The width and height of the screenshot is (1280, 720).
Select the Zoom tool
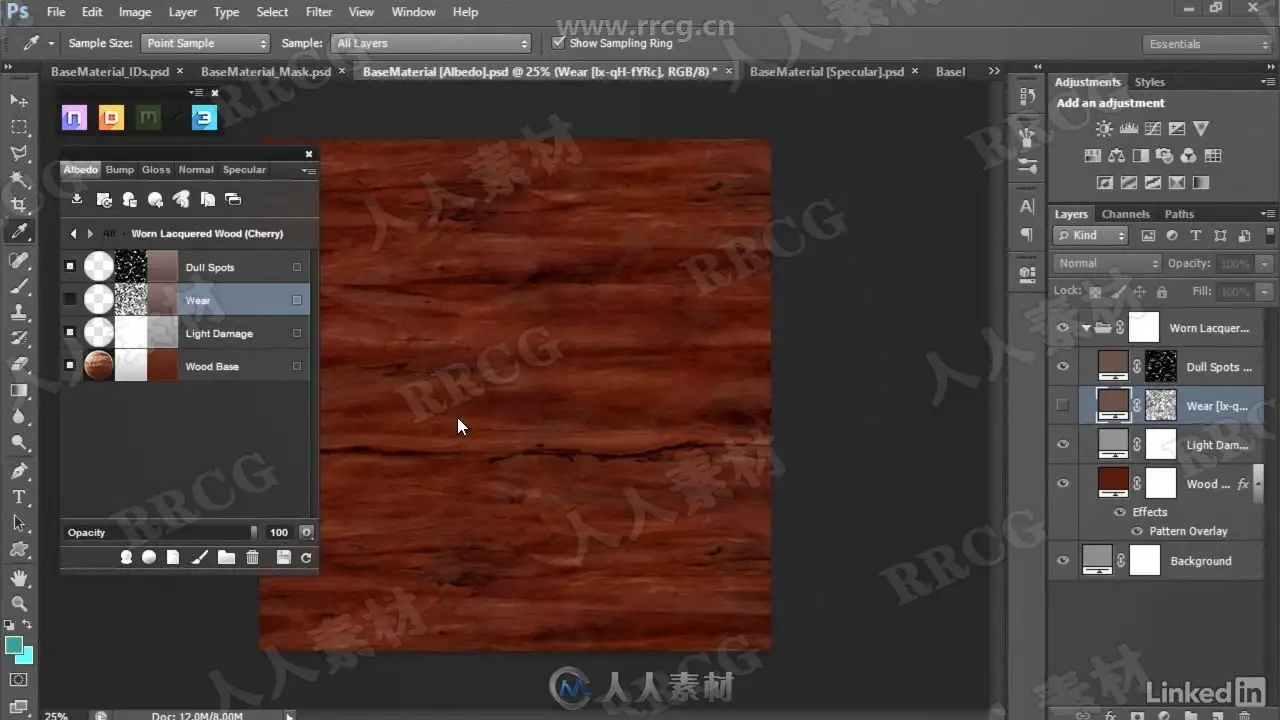(x=19, y=603)
